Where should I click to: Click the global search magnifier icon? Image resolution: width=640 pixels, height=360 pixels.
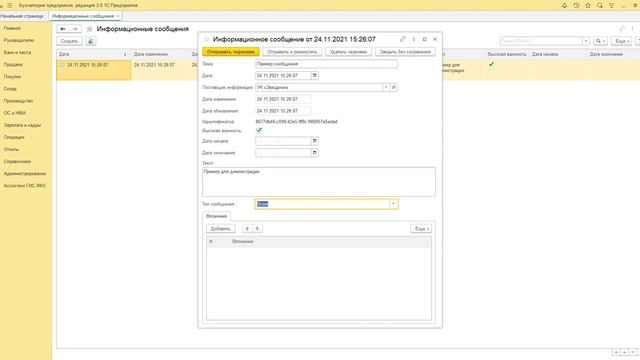600,5
